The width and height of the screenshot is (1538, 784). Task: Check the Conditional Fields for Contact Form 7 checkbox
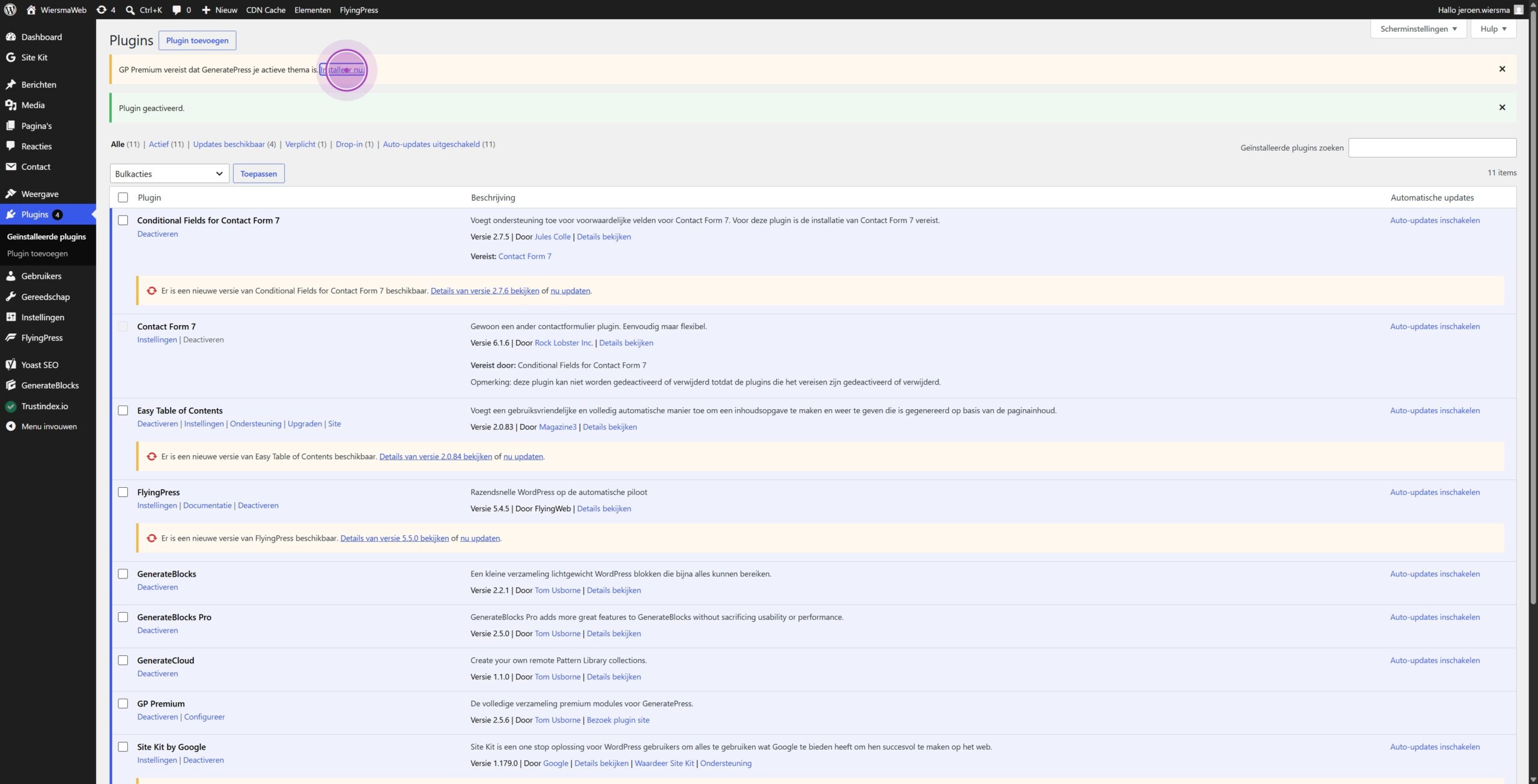(123, 220)
